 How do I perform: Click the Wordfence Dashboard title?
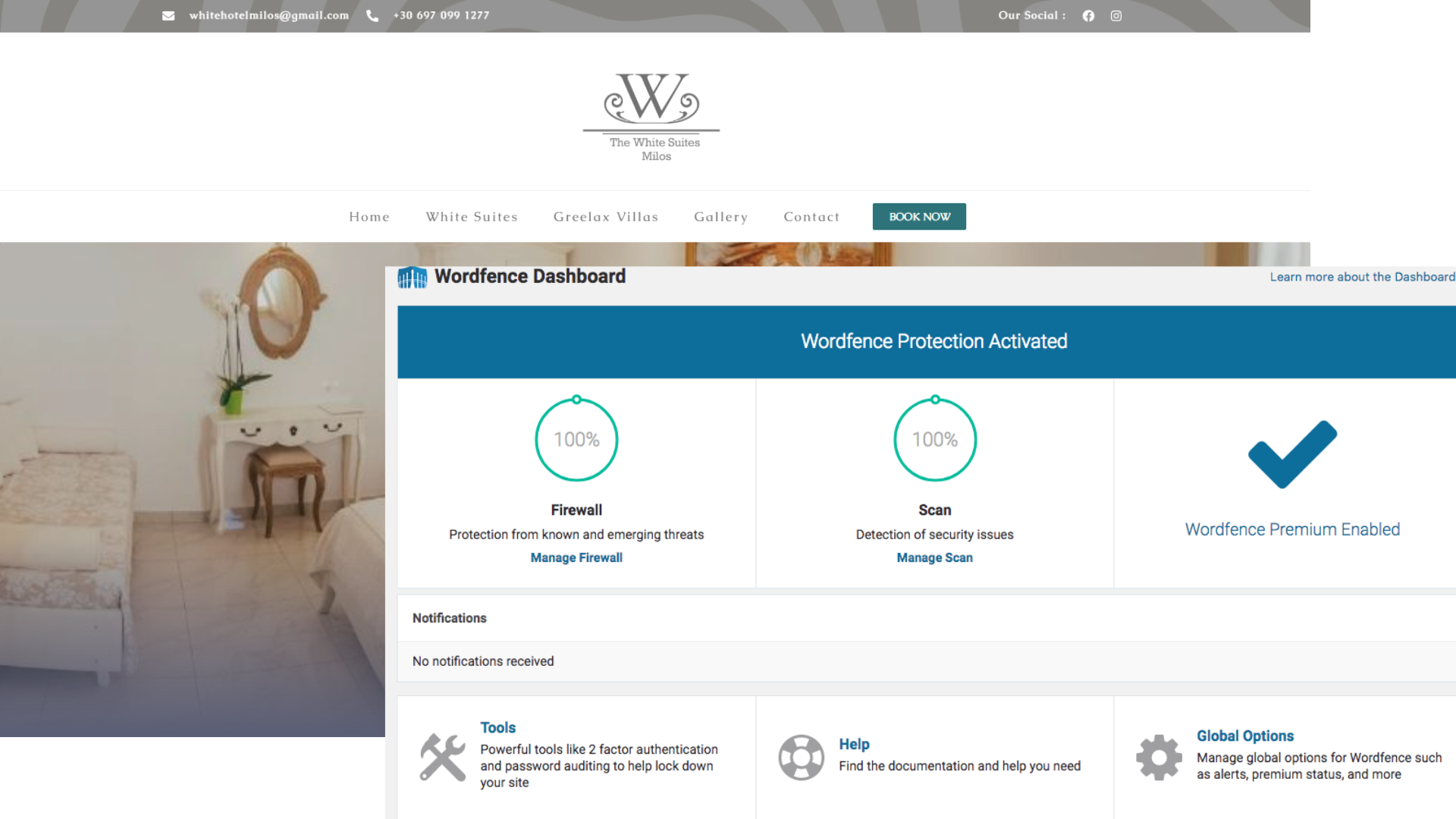pyautogui.click(x=530, y=276)
